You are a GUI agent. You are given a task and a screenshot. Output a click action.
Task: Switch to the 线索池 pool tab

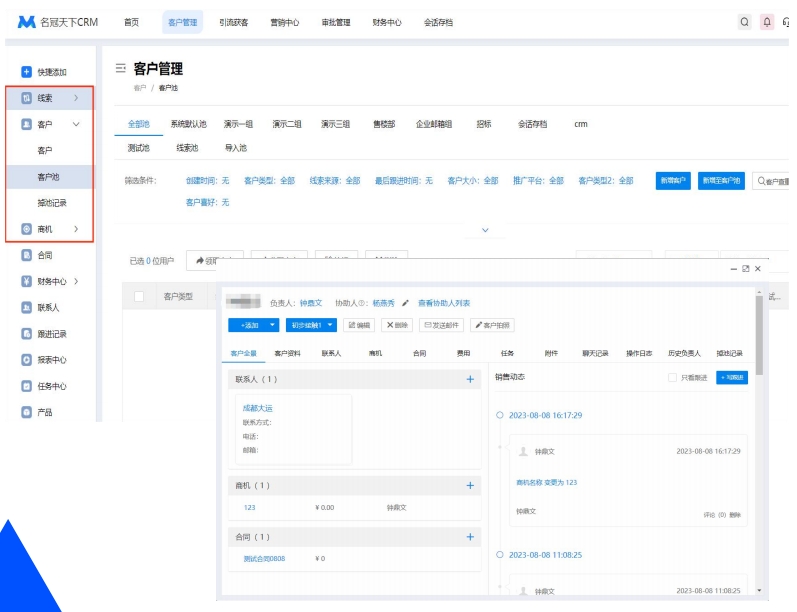click(187, 148)
